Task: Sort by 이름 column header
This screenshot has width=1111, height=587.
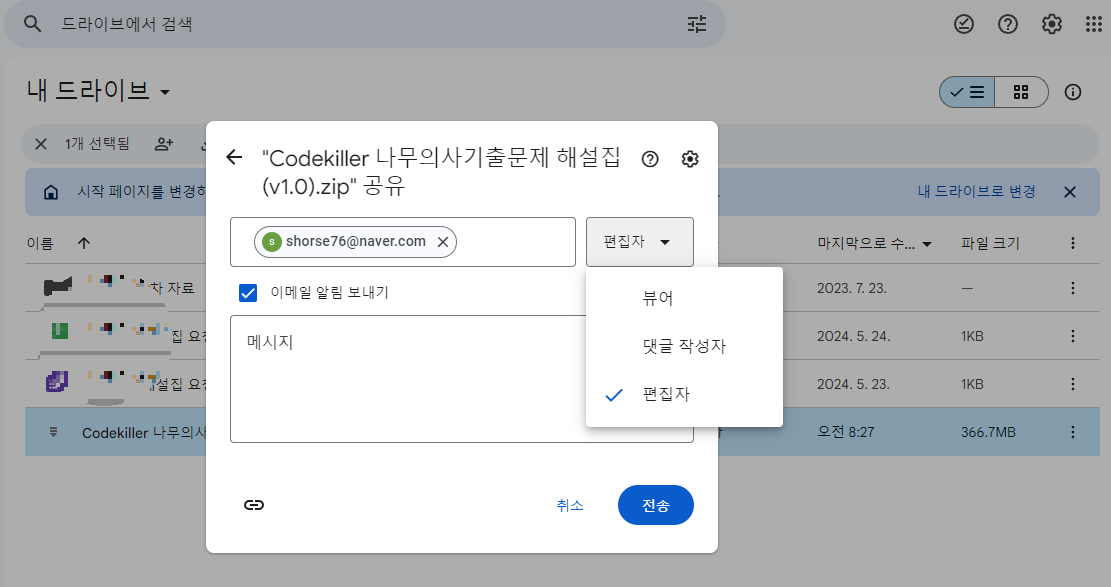Action: (40, 243)
